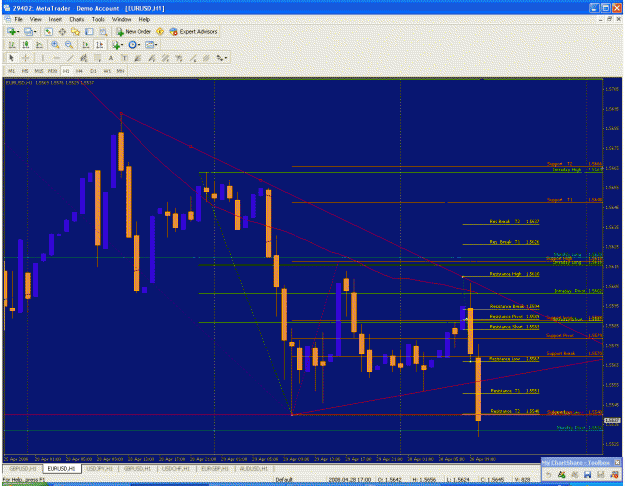Image resolution: width=625 pixels, height=486 pixels.
Task: Open the Insert menu
Action: click(55, 19)
